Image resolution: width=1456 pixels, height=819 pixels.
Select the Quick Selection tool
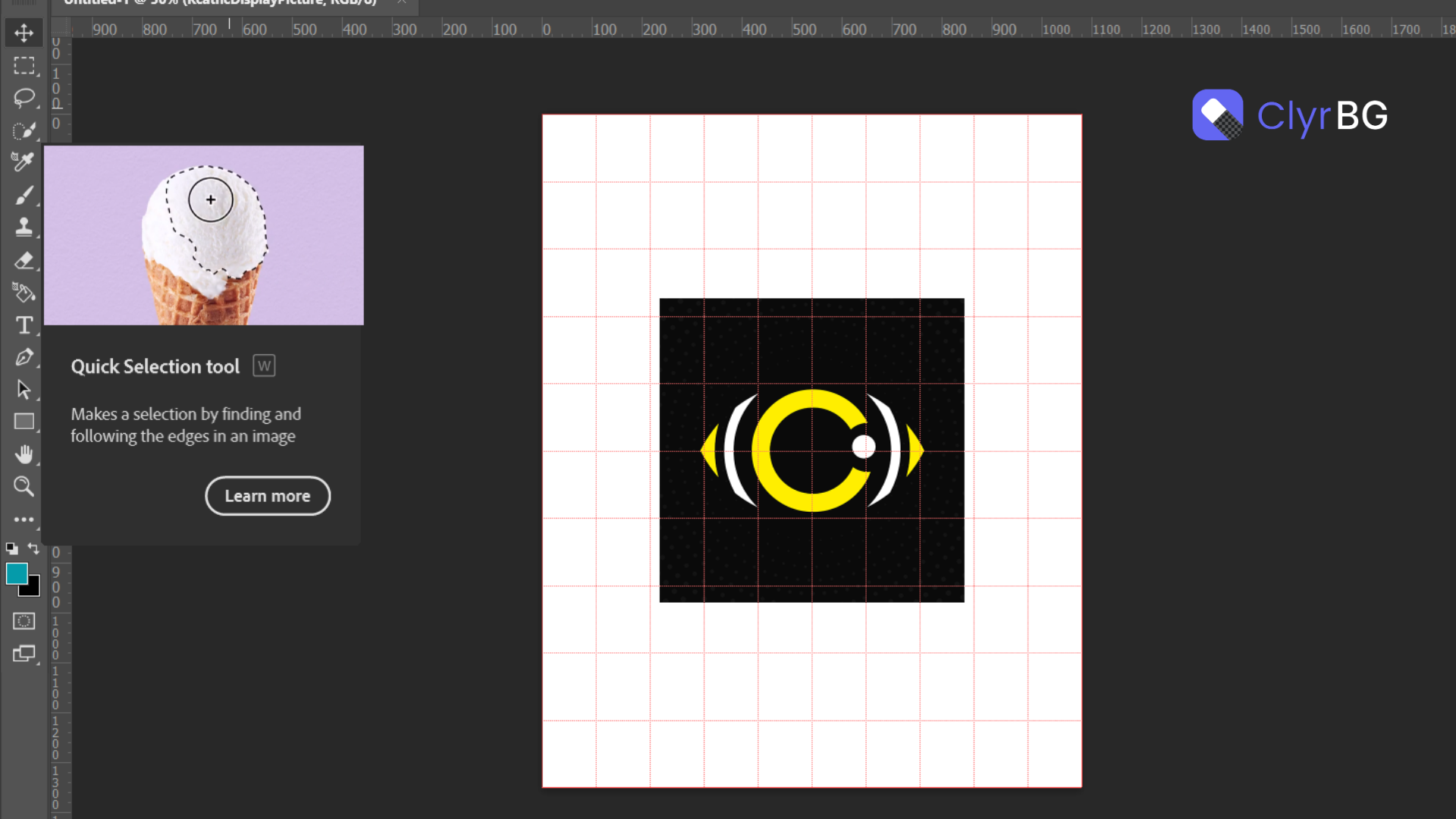pyautogui.click(x=24, y=130)
